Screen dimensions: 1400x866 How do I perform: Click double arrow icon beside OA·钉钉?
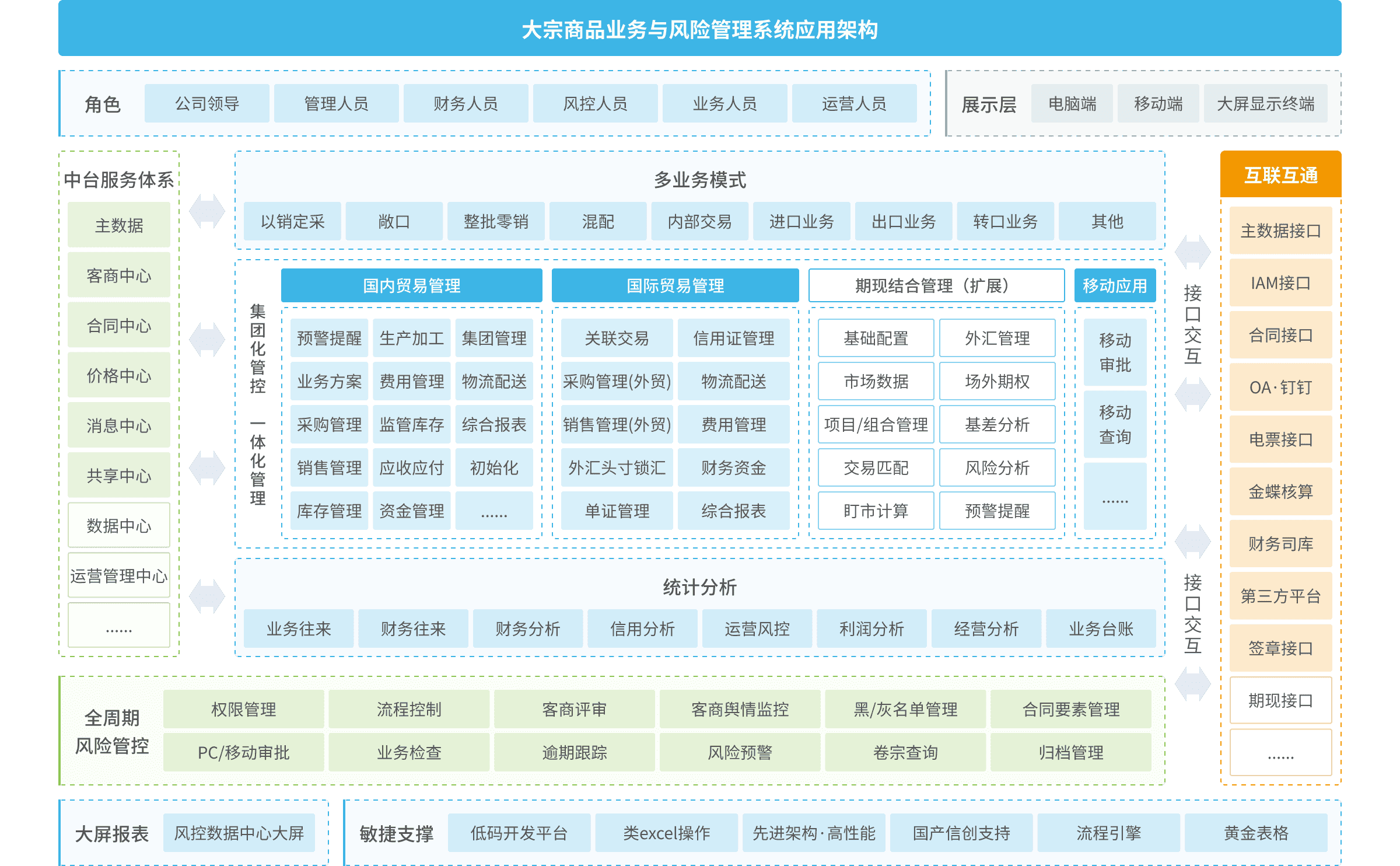click(x=1192, y=394)
